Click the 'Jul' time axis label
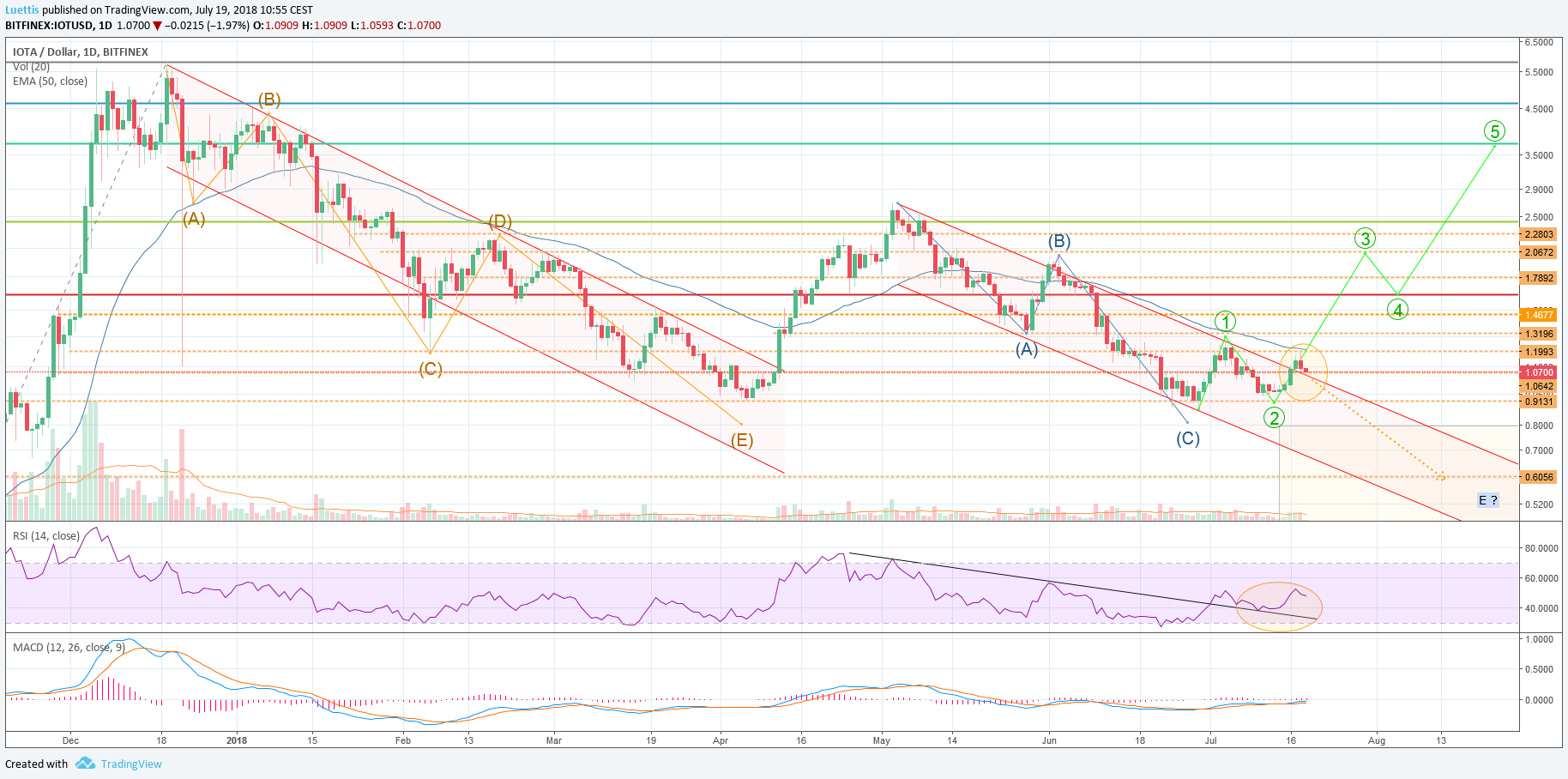This screenshot has width=1568, height=779. 1210,740
